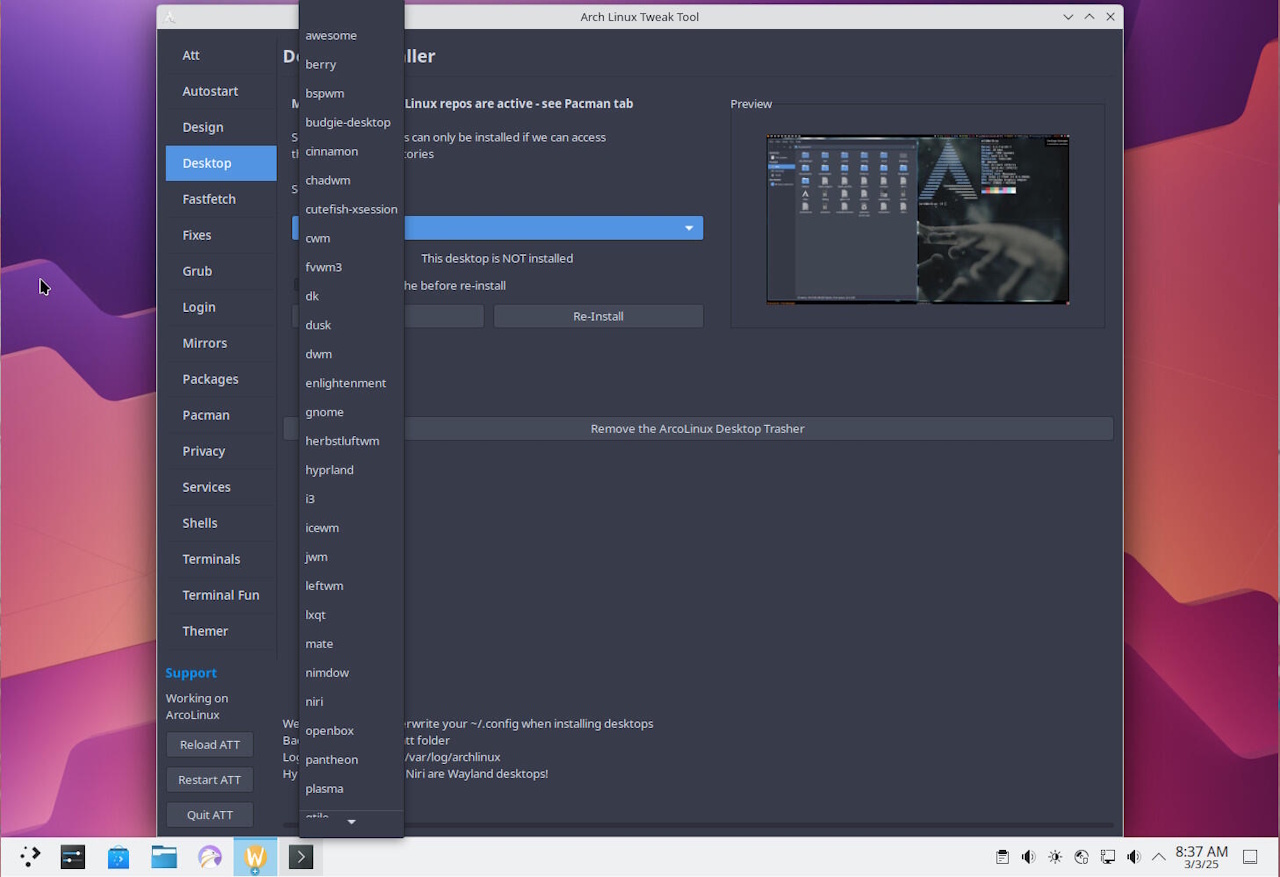This screenshot has height=877, width=1280.
Task: Switch to the Pacman sidebar tab
Action: (x=206, y=415)
